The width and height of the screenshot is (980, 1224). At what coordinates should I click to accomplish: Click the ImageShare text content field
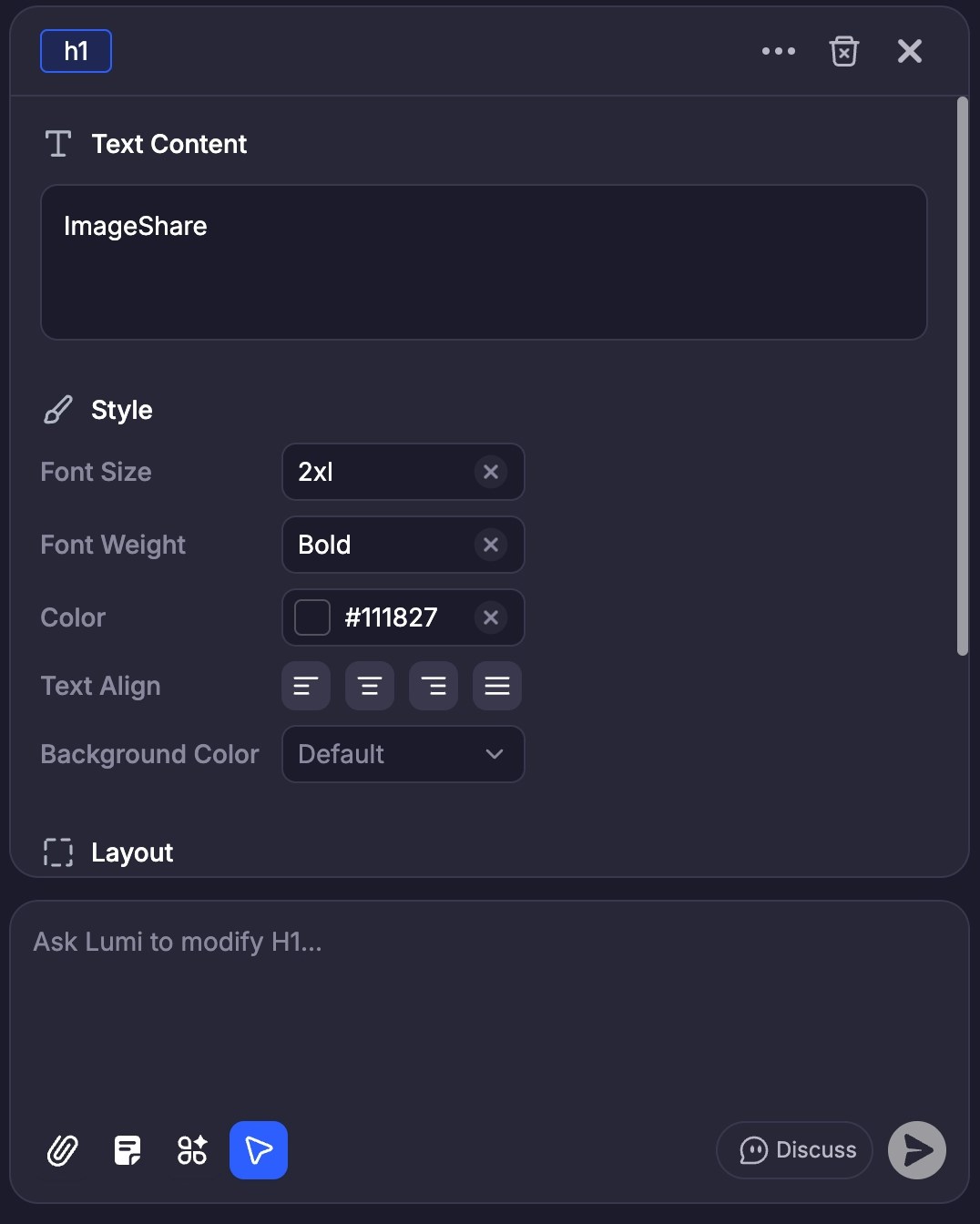pyautogui.click(x=484, y=262)
